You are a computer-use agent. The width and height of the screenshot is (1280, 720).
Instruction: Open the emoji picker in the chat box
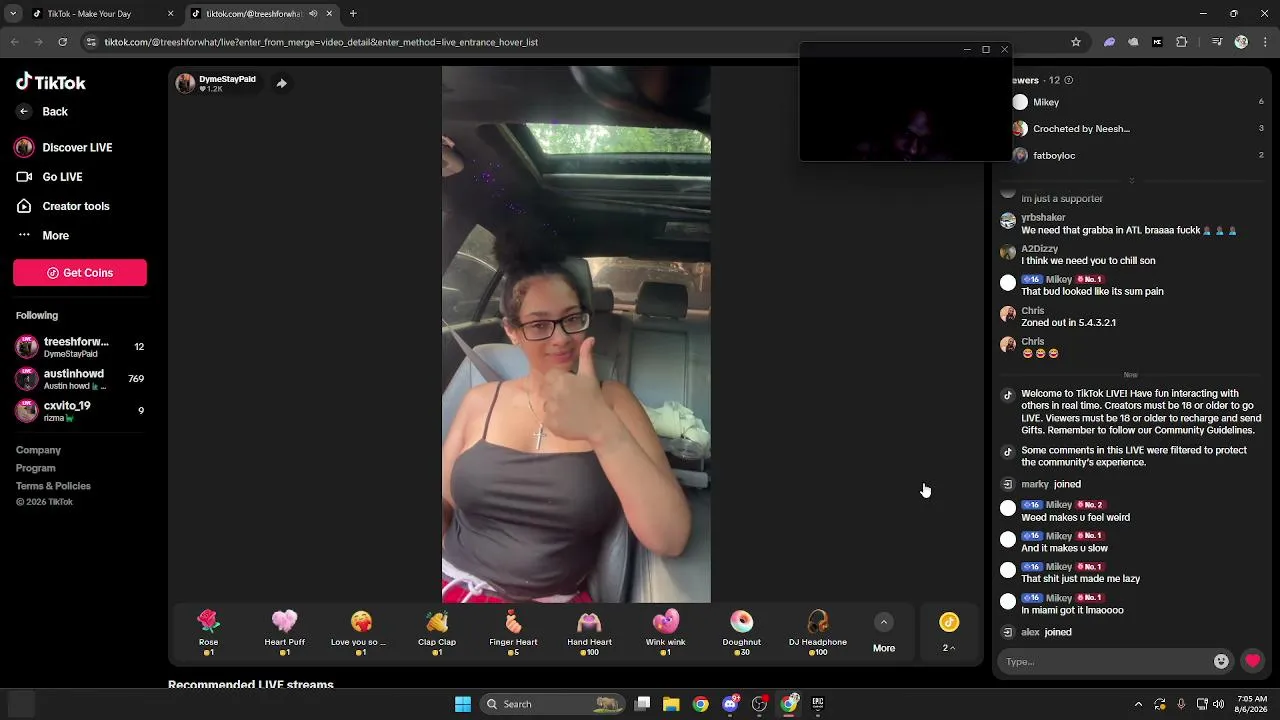(x=1221, y=661)
